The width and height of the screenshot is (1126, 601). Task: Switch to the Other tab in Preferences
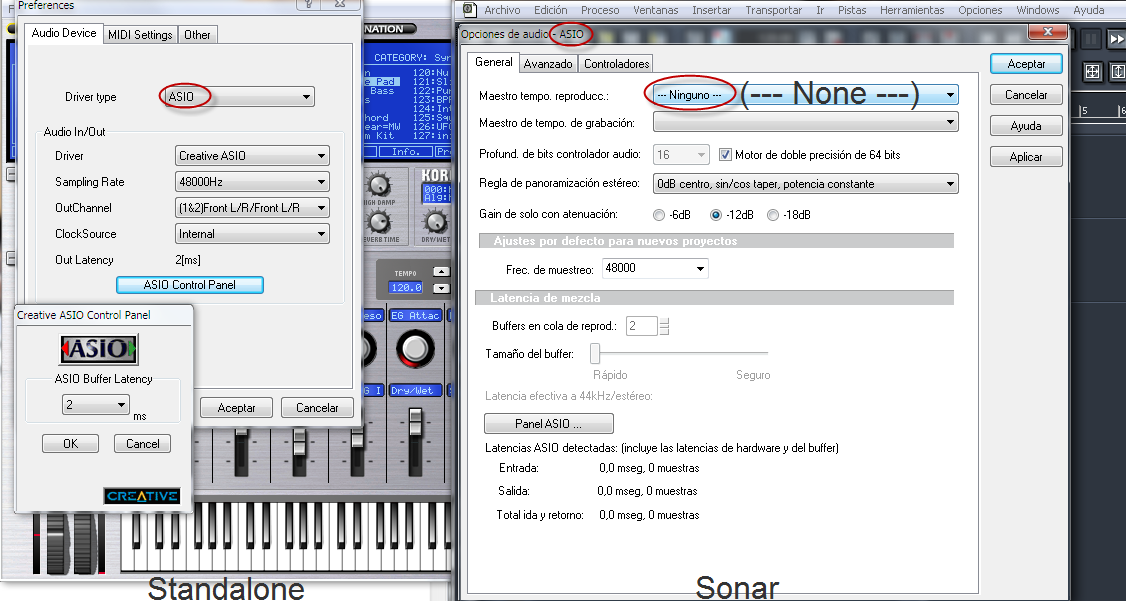click(197, 34)
